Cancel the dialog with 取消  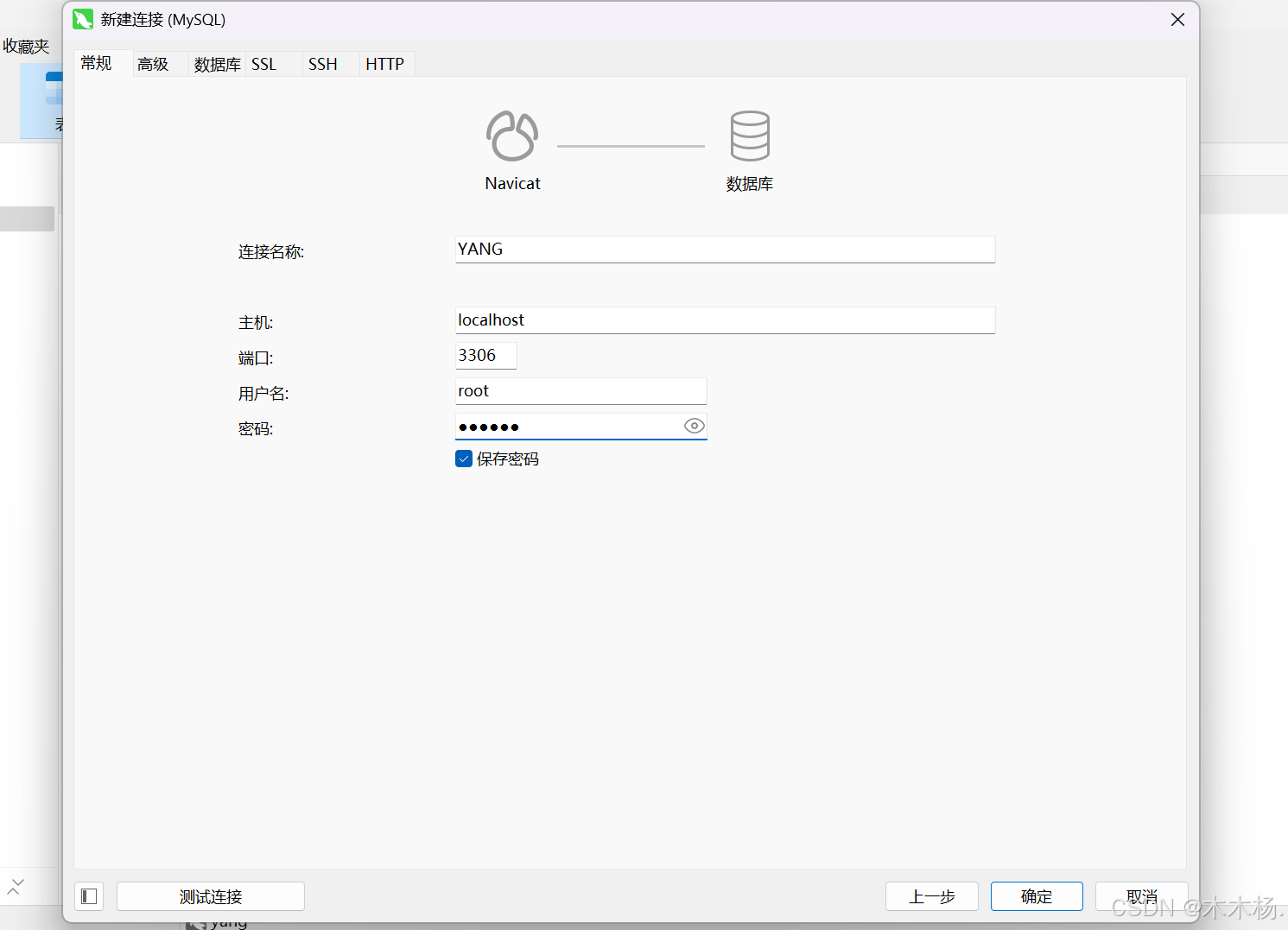(x=1141, y=896)
